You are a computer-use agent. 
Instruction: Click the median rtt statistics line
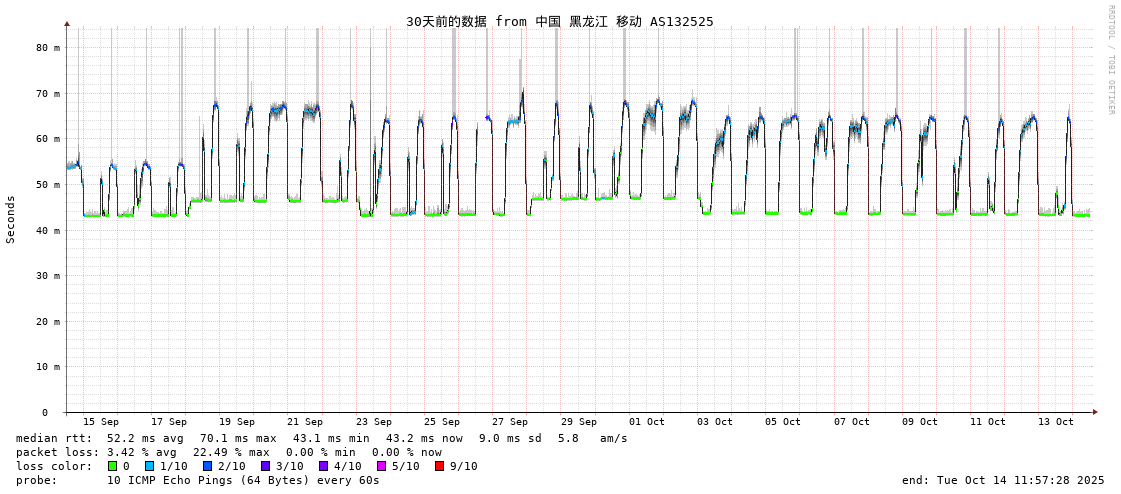point(321,438)
